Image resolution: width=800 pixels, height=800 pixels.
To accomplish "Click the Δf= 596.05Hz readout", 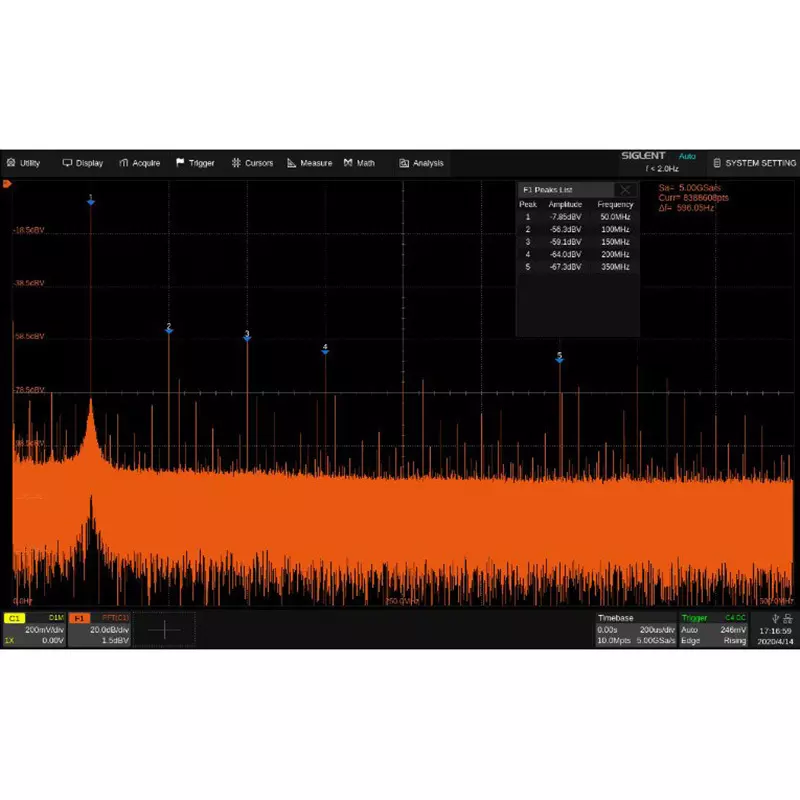I will 686,208.
